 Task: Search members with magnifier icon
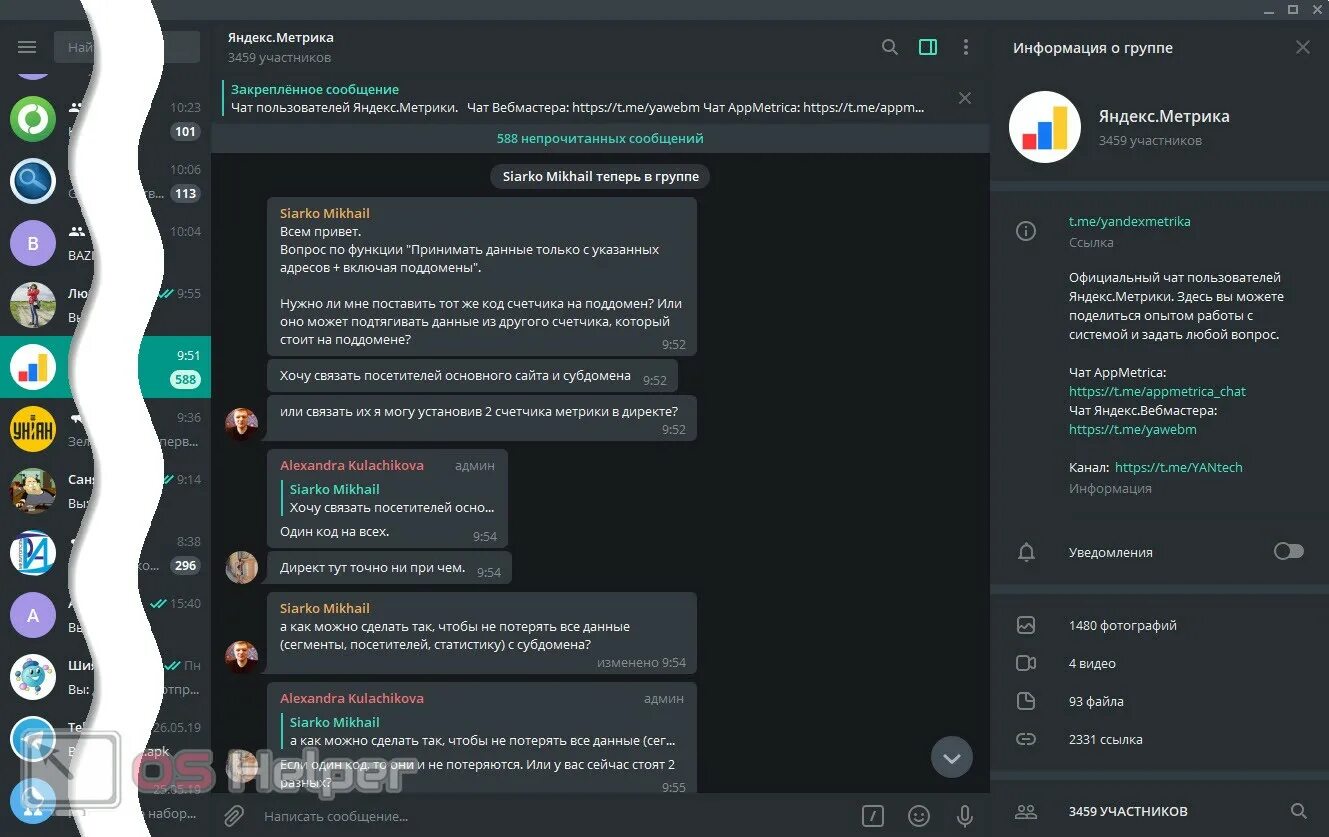tap(1298, 811)
